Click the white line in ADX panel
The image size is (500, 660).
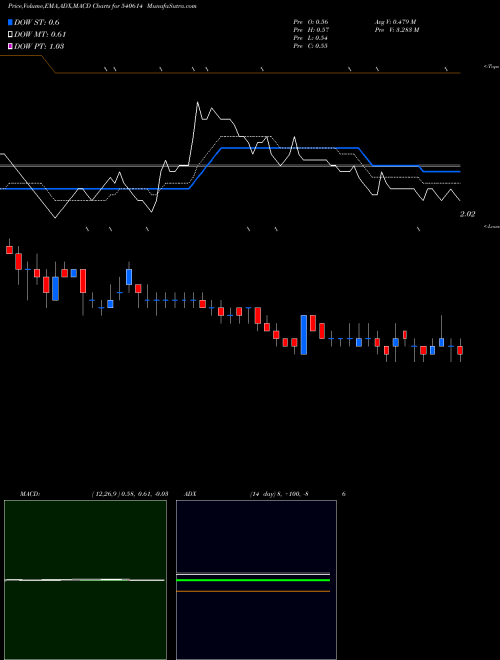(253, 574)
